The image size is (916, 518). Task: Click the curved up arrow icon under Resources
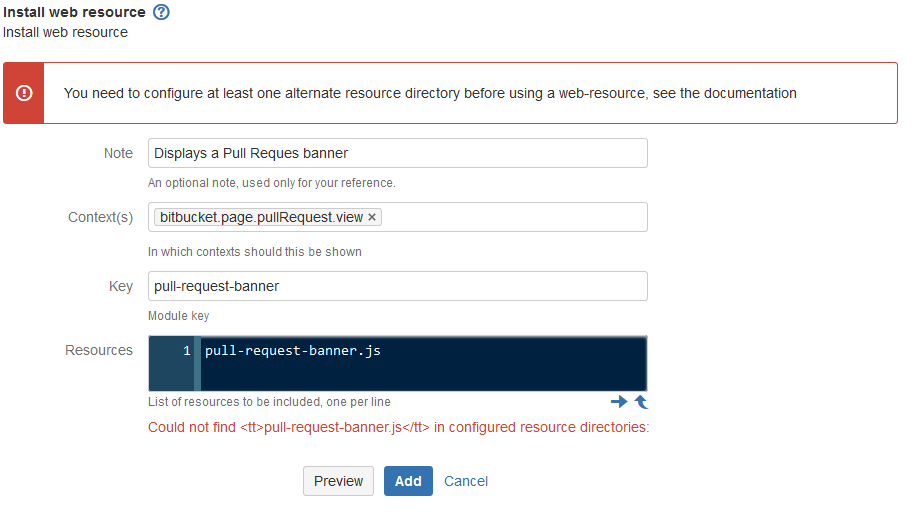tap(641, 402)
